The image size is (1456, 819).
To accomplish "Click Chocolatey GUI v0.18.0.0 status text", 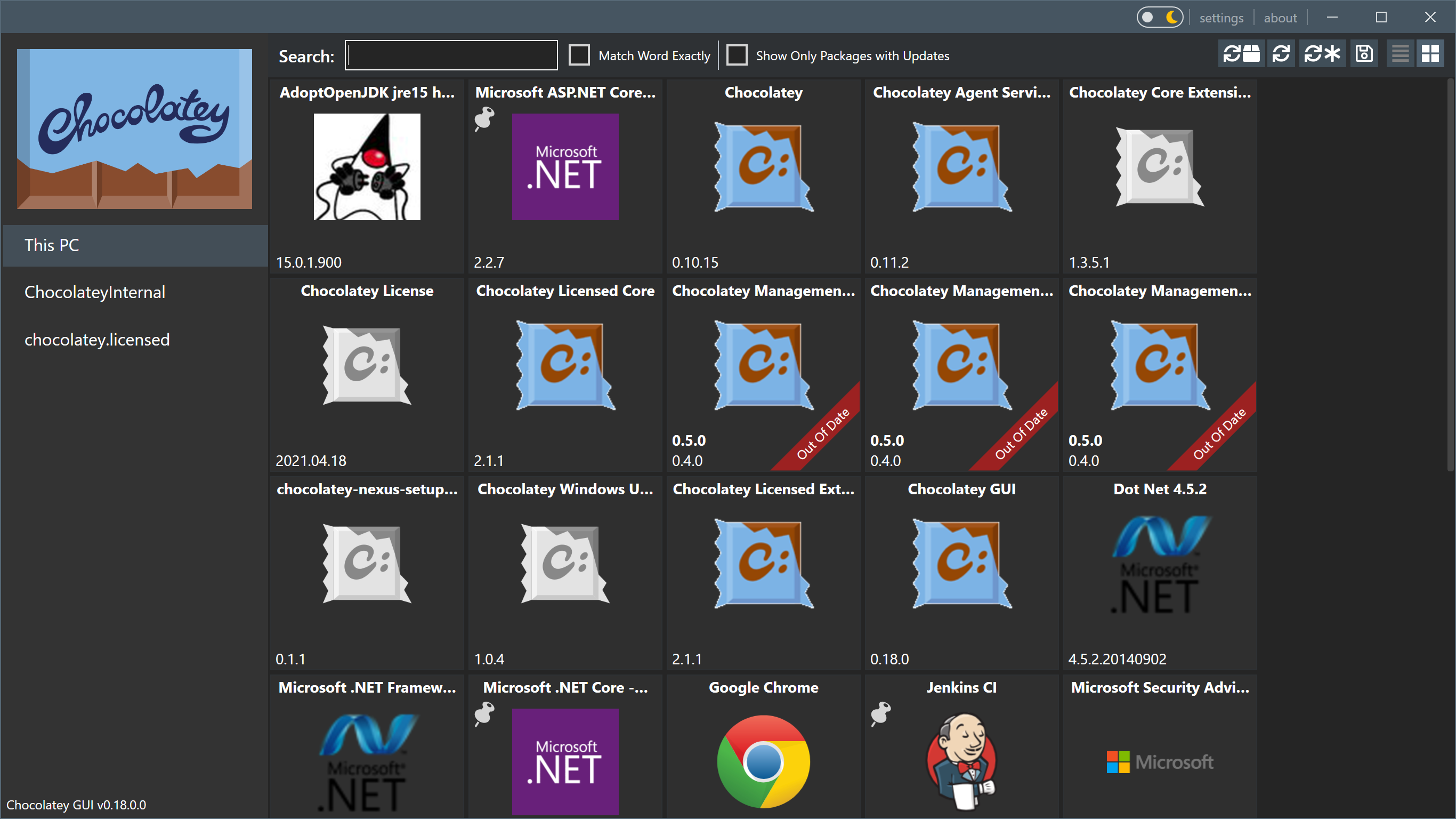I will click(76, 805).
